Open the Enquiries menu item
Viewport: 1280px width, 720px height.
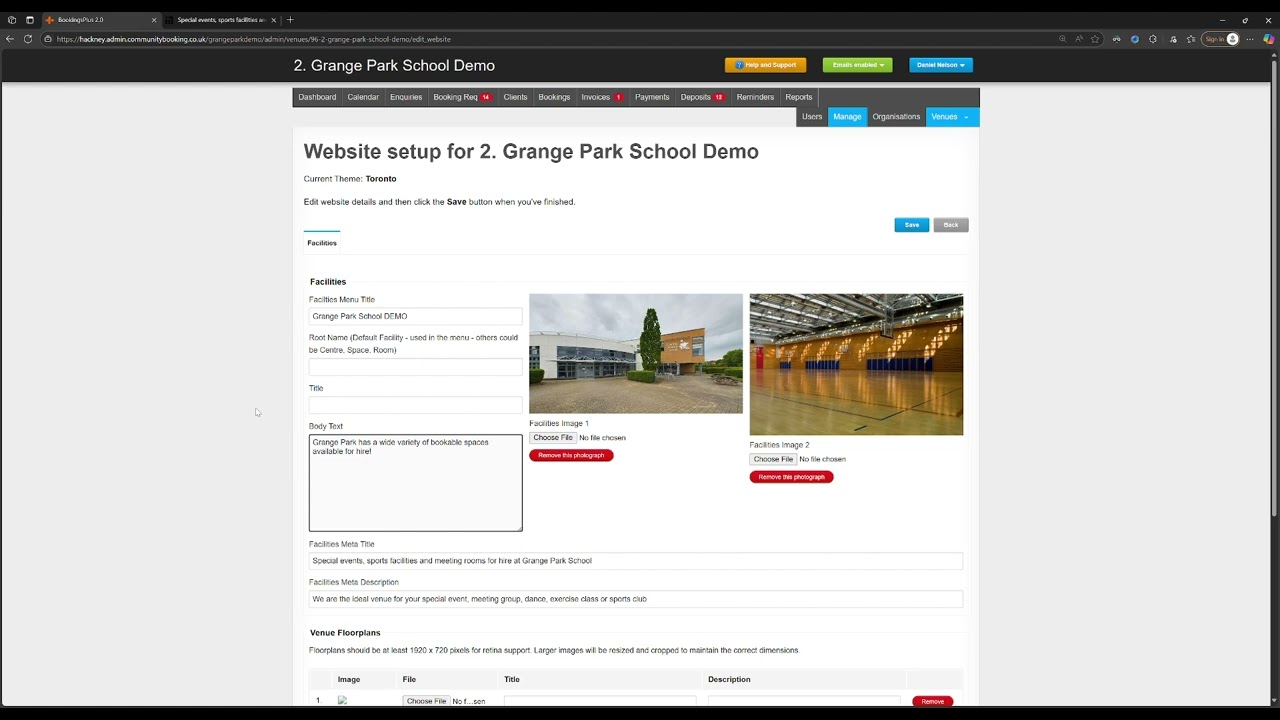point(406,97)
